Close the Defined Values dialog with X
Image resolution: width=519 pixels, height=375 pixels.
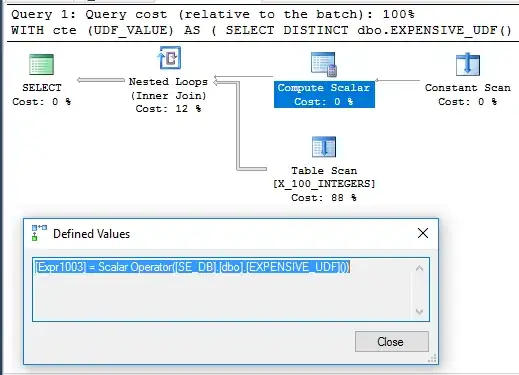pos(423,233)
